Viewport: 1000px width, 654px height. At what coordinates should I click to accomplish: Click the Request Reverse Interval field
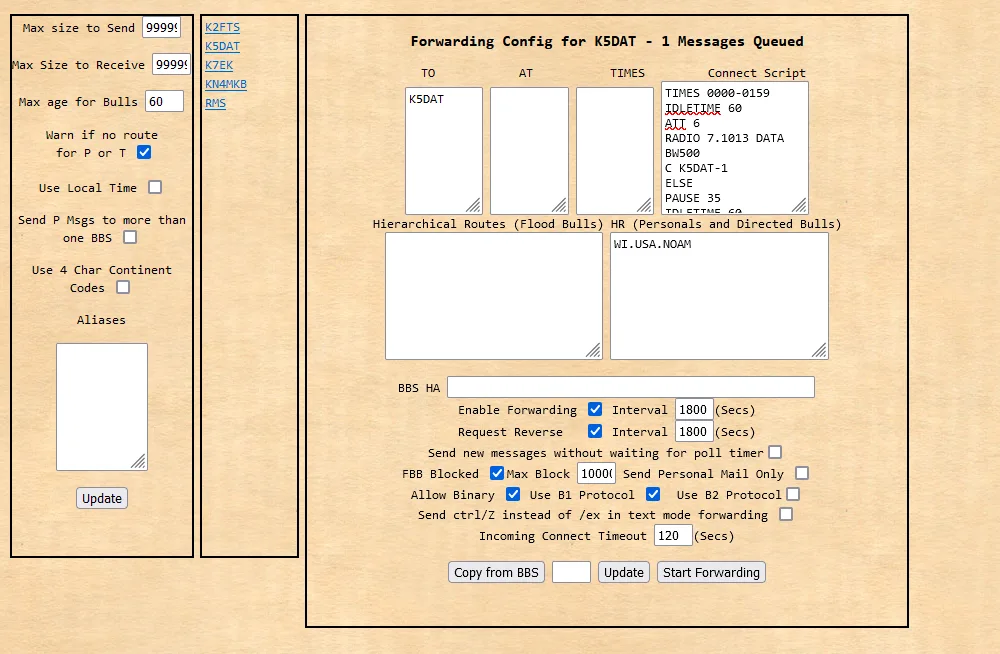[694, 432]
